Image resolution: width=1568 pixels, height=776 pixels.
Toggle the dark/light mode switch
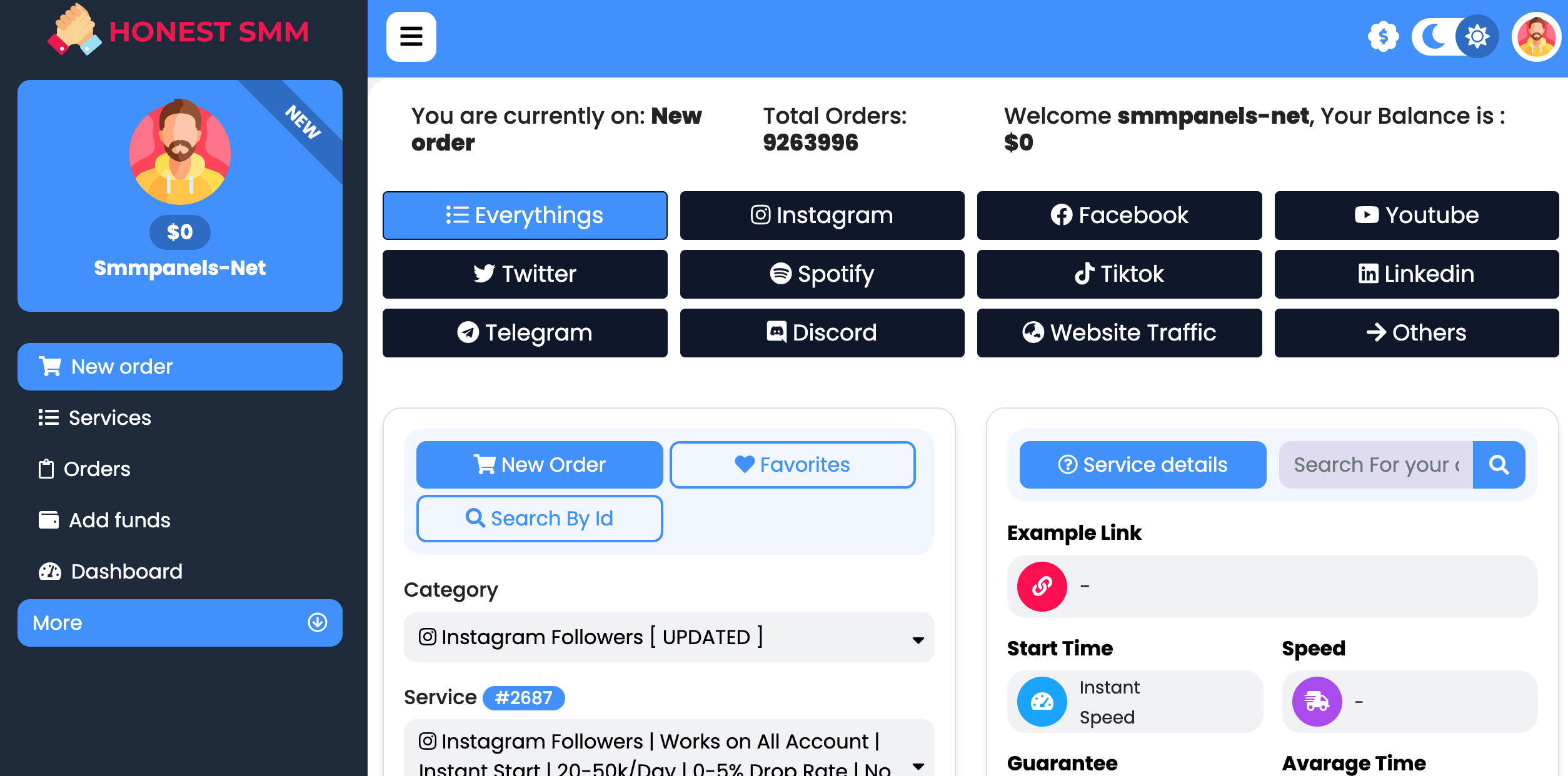[x=1454, y=37]
